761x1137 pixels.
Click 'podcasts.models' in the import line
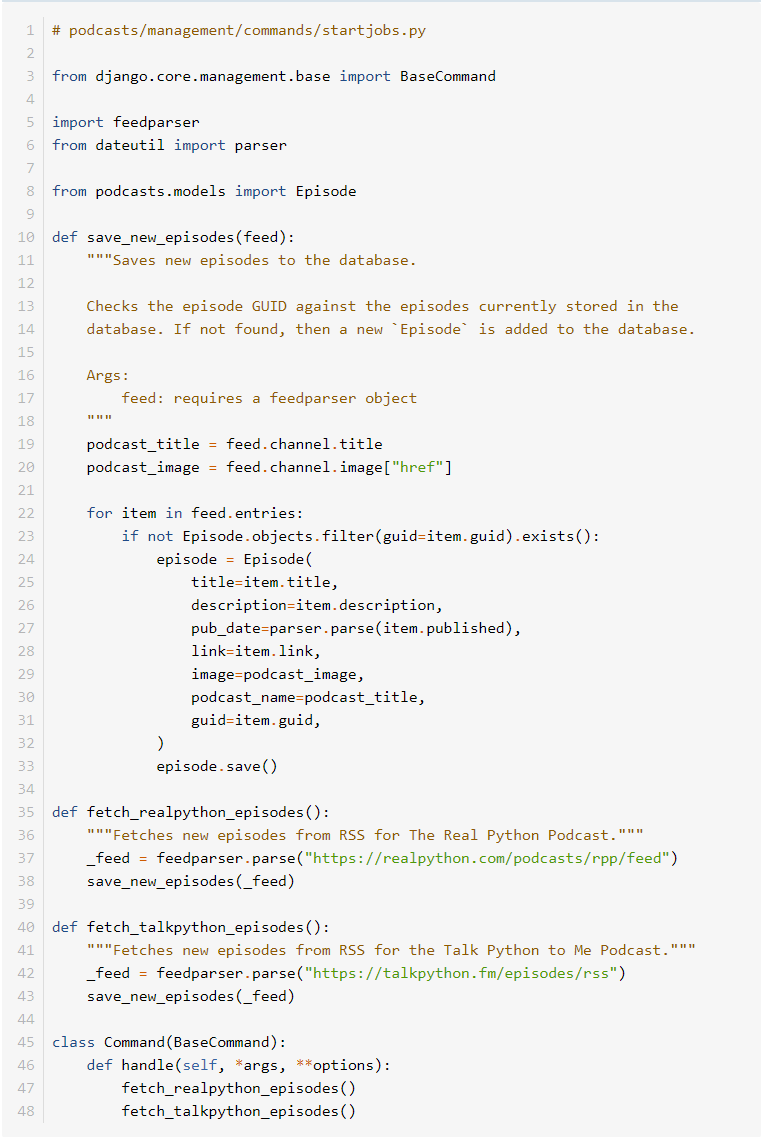[160, 191]
